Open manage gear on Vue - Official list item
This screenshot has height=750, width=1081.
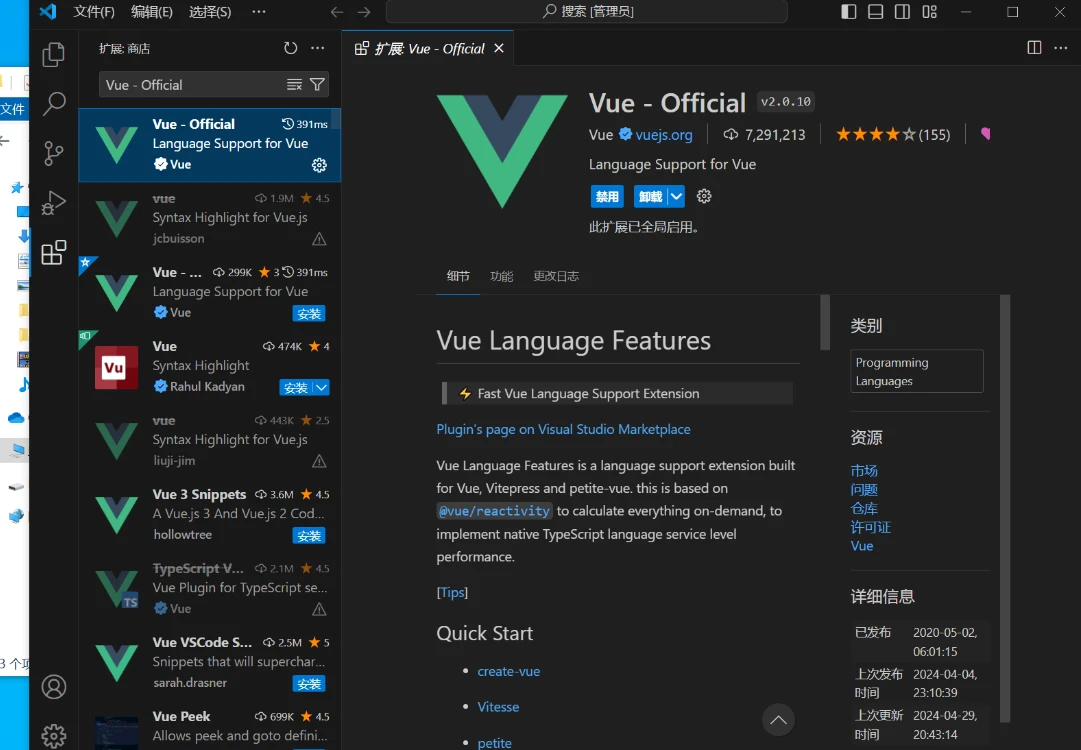(x=319, y=165)
